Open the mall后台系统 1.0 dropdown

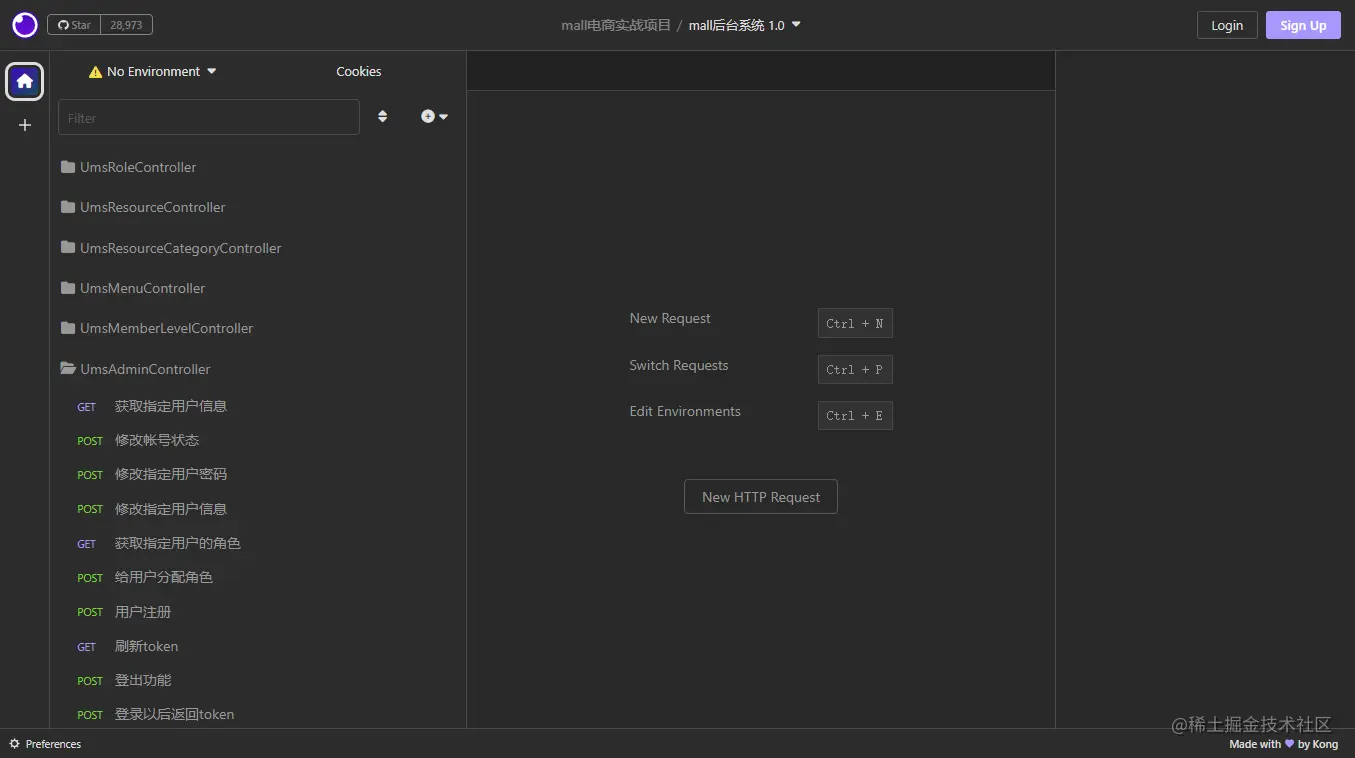tap(745, 25)
